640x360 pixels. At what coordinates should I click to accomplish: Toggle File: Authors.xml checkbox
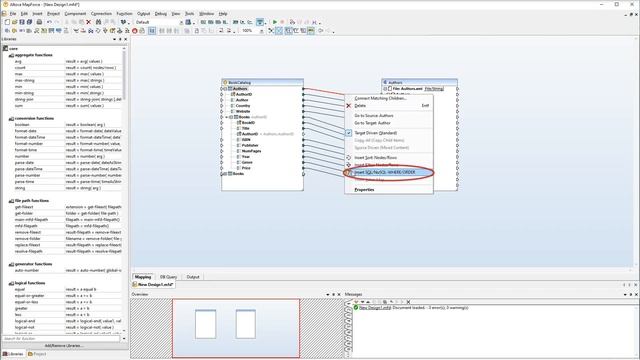click(x=390, y=89)
